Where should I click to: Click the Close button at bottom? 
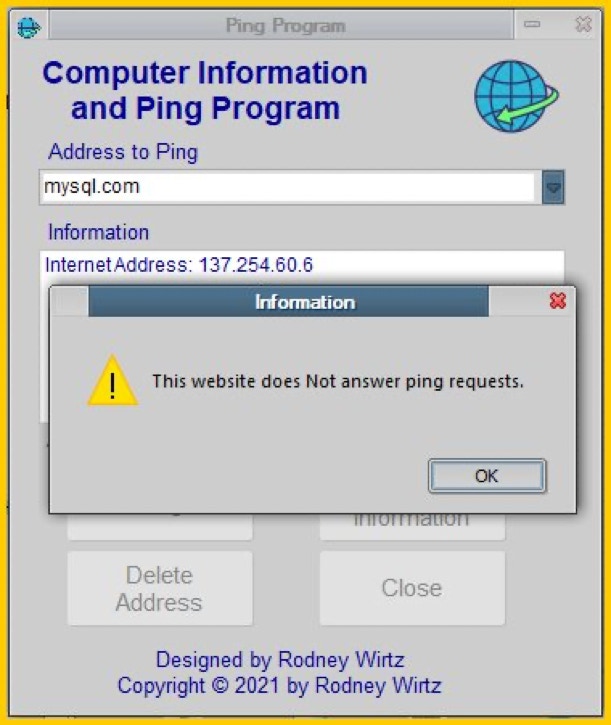(x=412, y=588)
